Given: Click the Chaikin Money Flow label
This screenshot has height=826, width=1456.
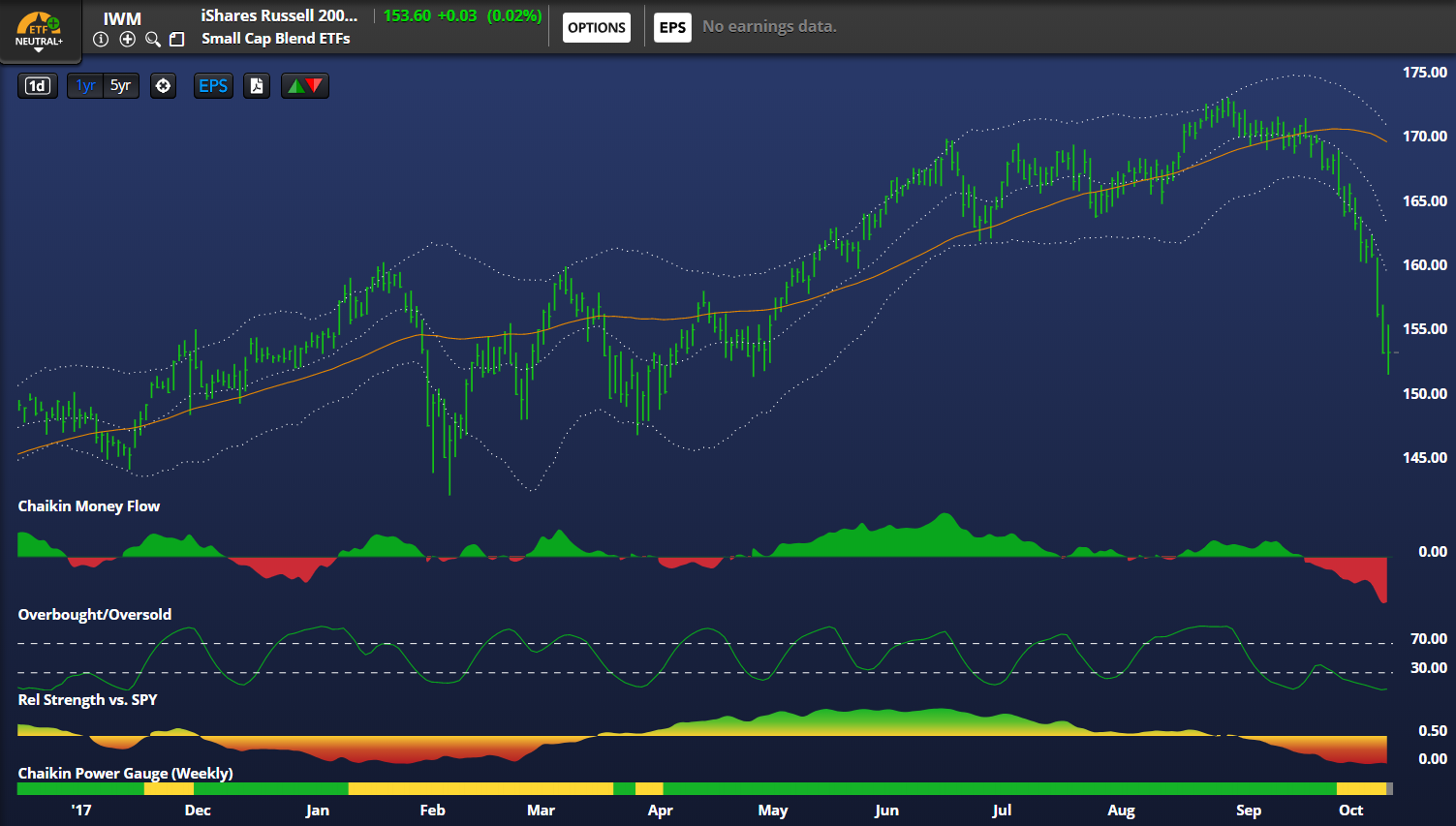Looking at the screenshot, I should [x=89, y=506].
